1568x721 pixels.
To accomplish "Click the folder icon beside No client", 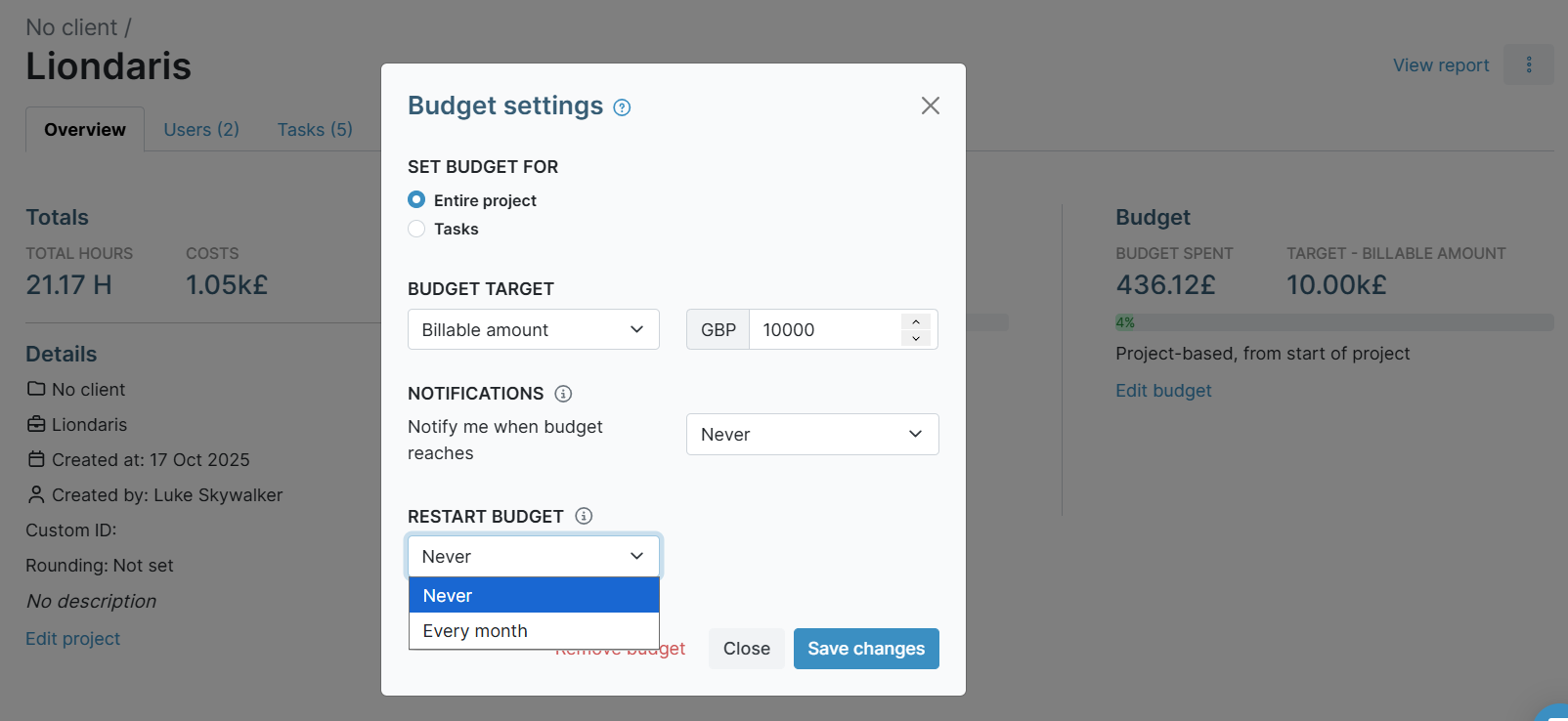I will coord(36,389).
